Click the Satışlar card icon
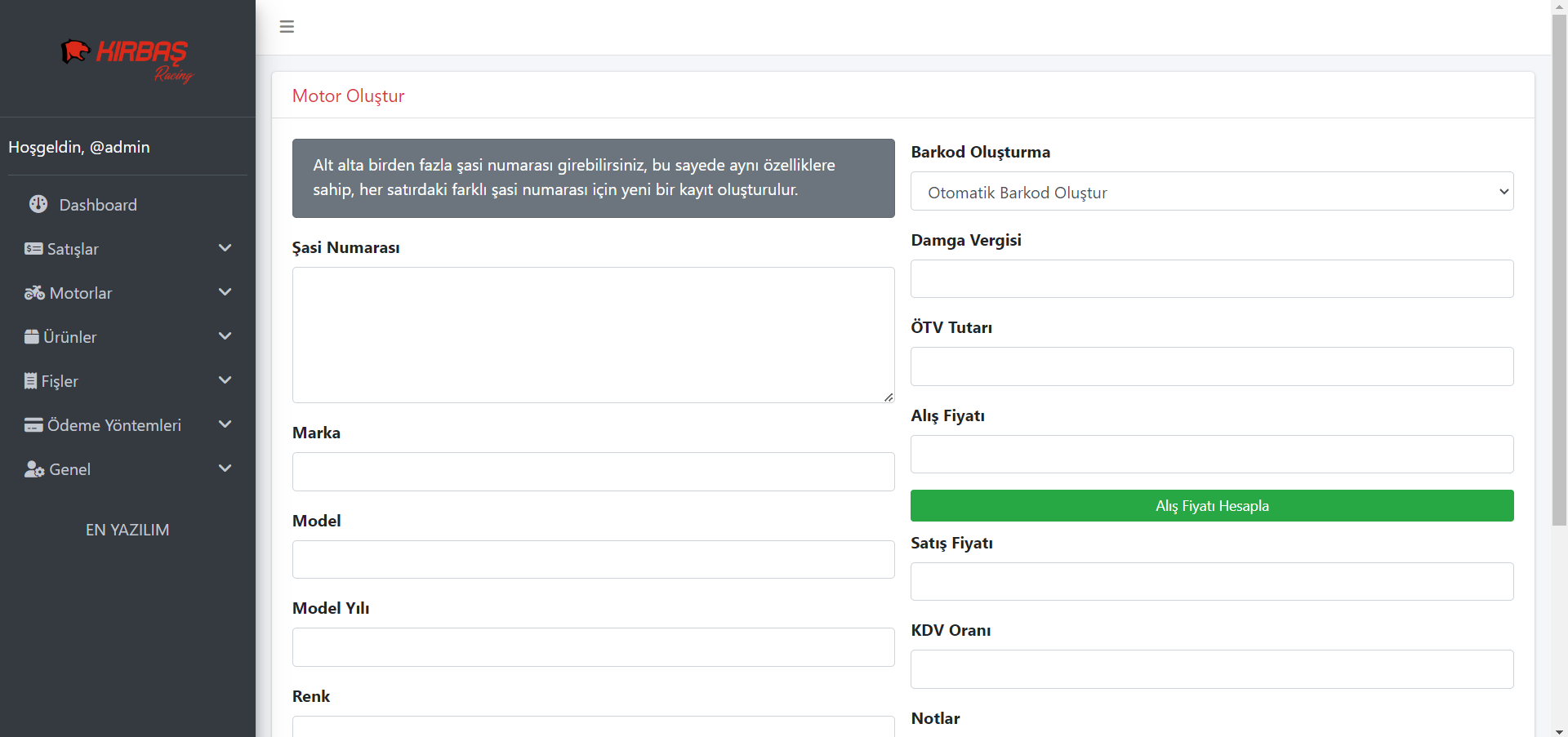Screen dimensions: 1568x737 point(33,249)
